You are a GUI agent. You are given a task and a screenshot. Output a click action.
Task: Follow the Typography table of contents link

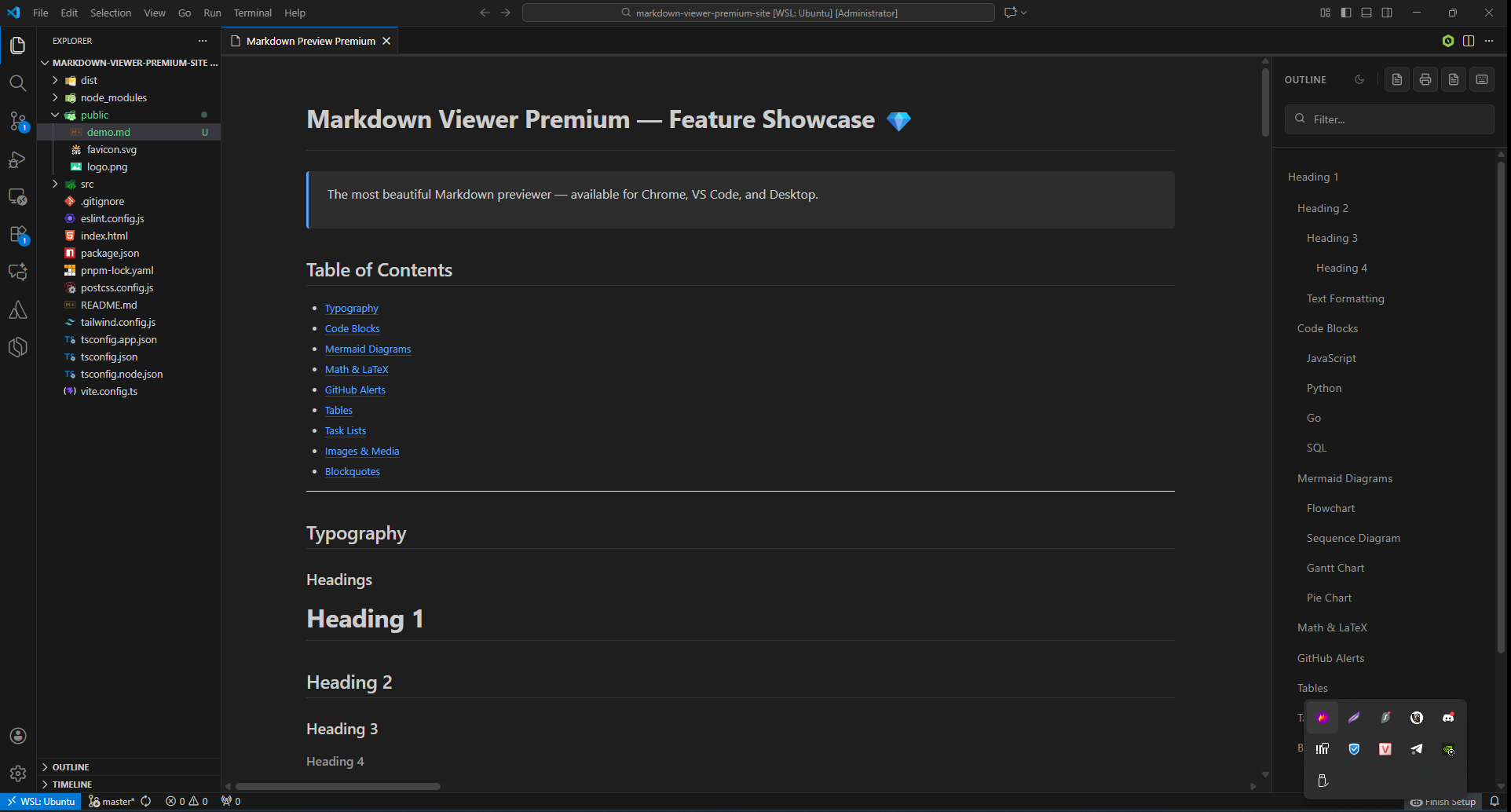351,309
